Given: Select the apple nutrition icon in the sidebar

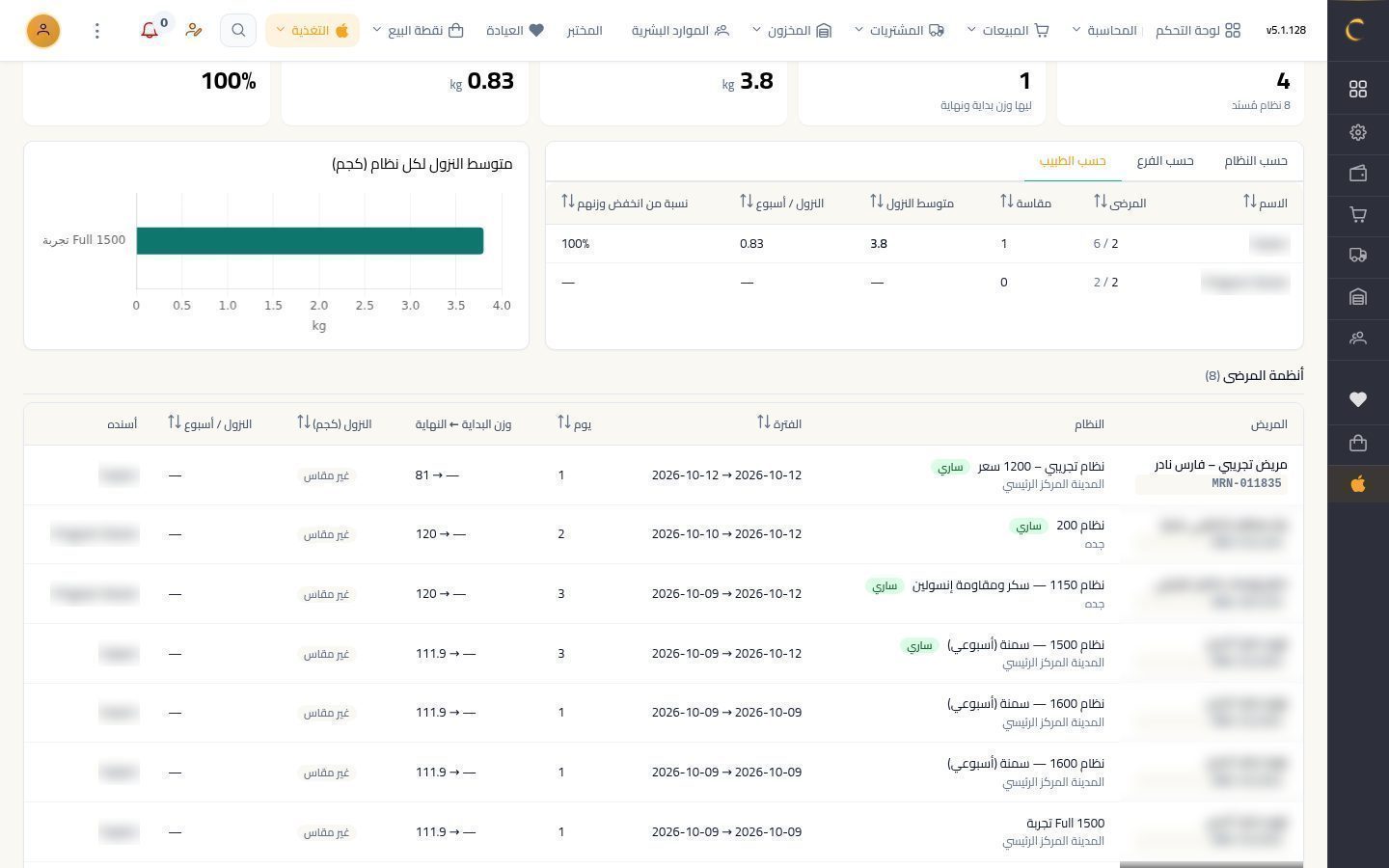Looking at the screenshot, I should pyautogui.click(x=1358, y=484).
